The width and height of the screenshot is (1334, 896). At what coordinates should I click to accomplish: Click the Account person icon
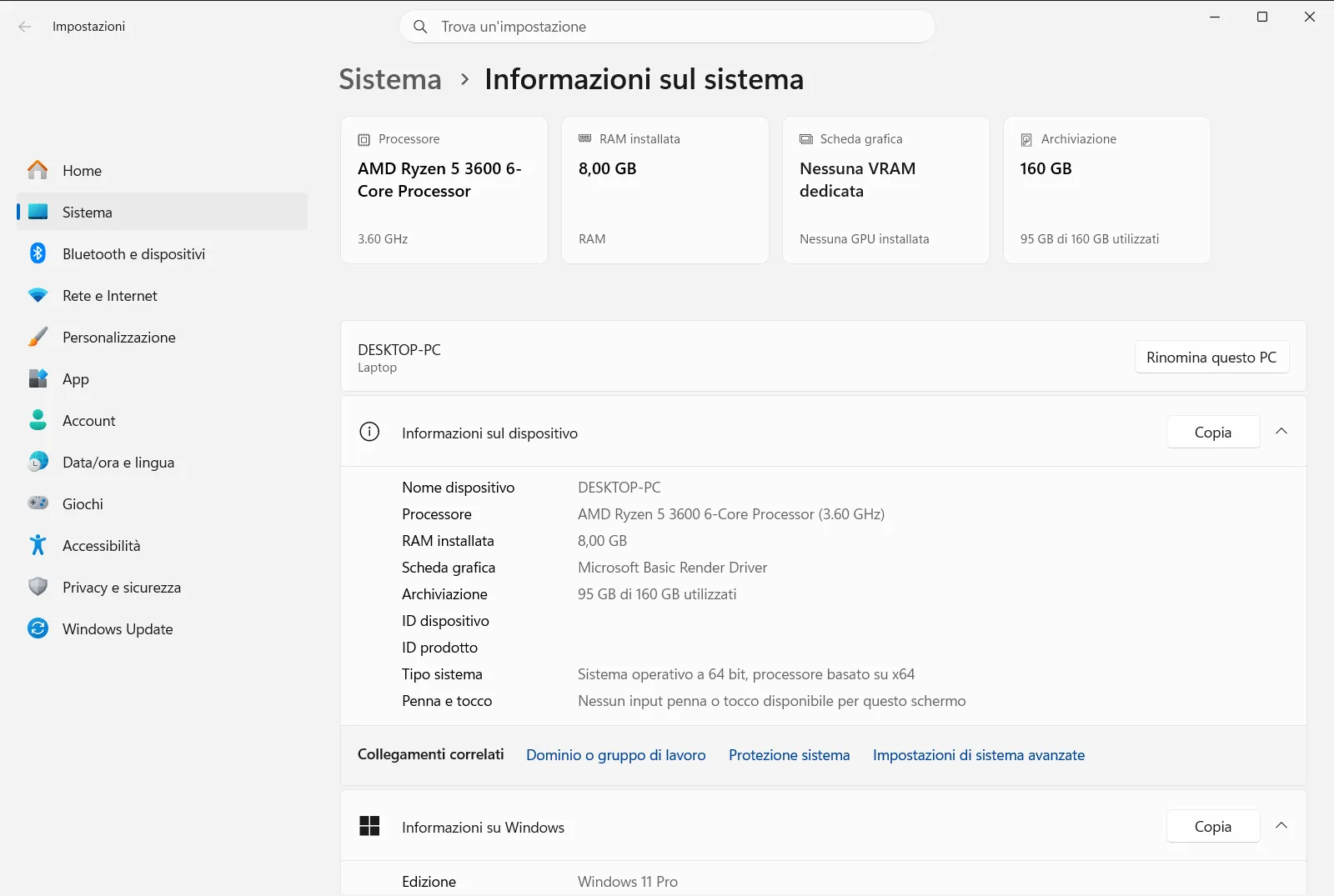tap(38, 420)
